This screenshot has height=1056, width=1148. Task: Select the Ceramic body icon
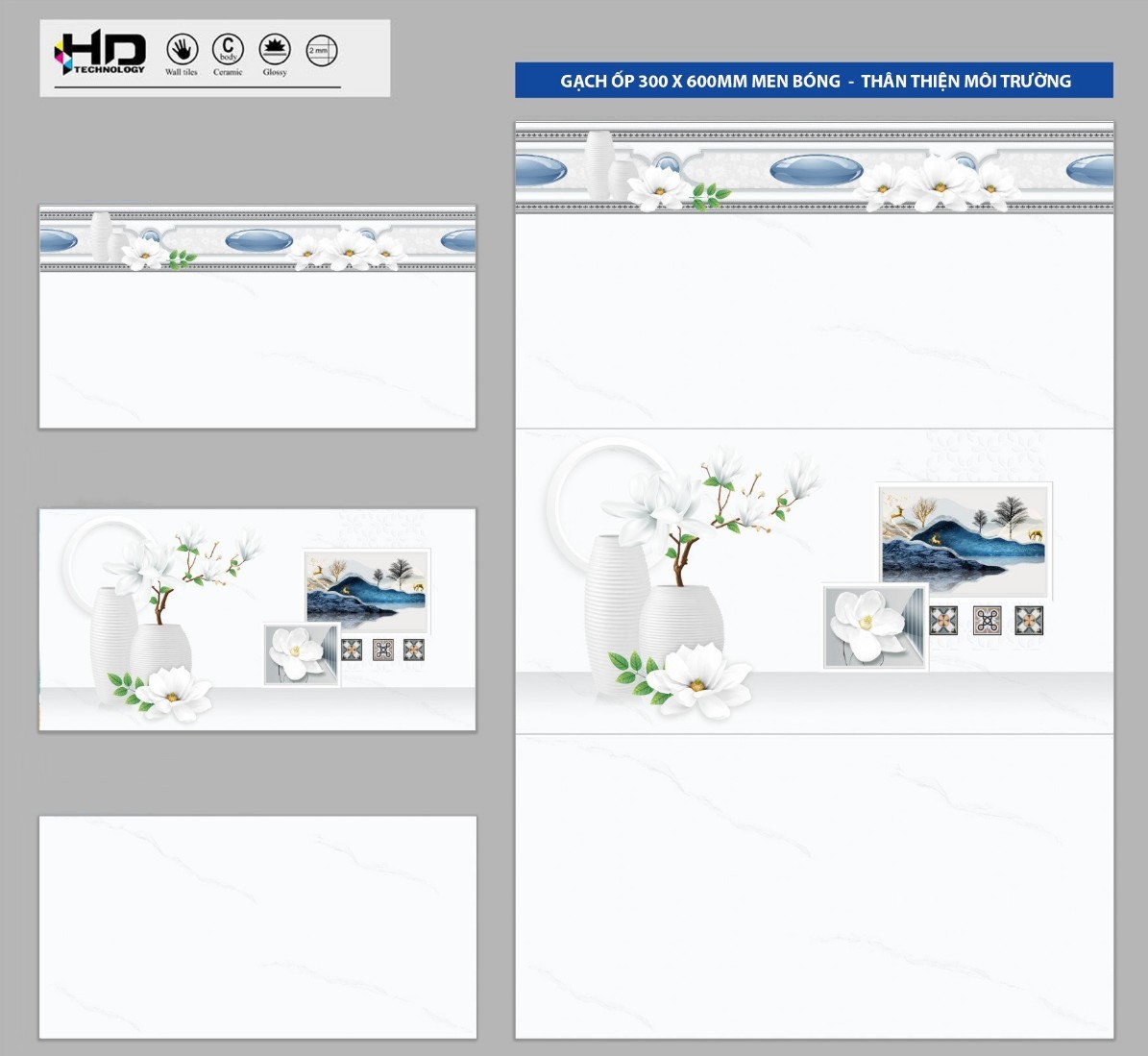point(228,48)
